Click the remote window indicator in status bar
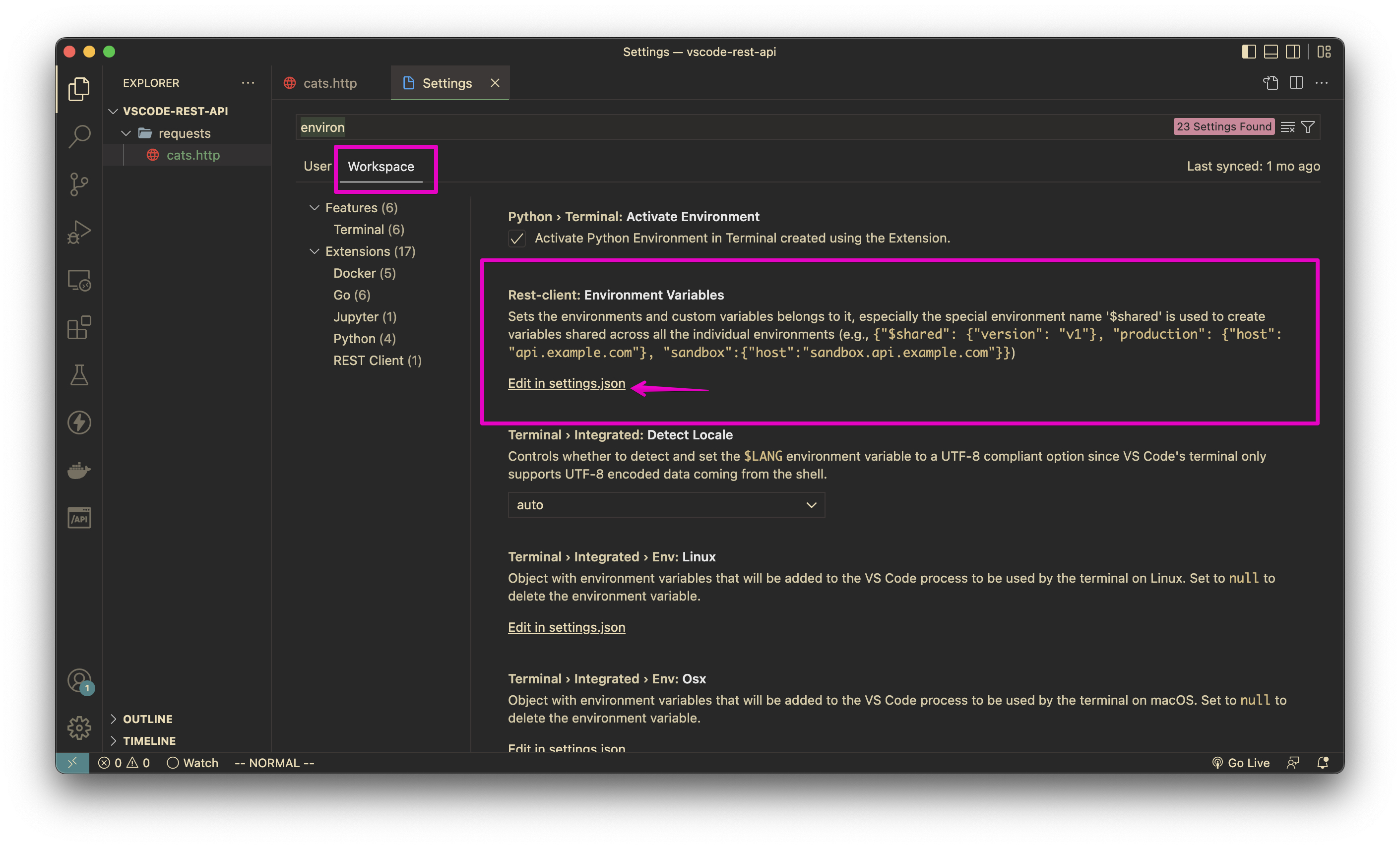 coord(73,763)
